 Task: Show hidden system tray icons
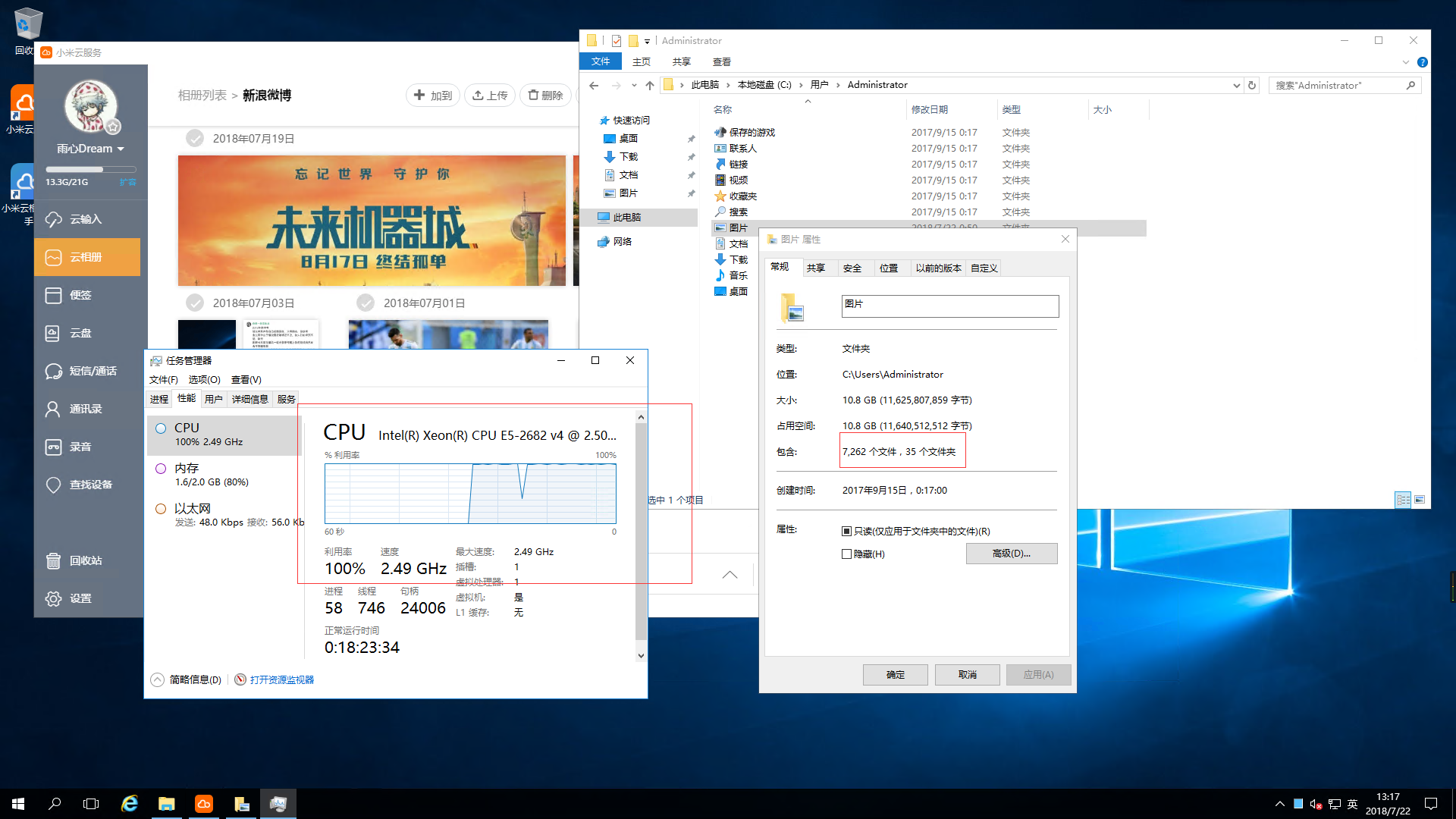click(1280, 804)
